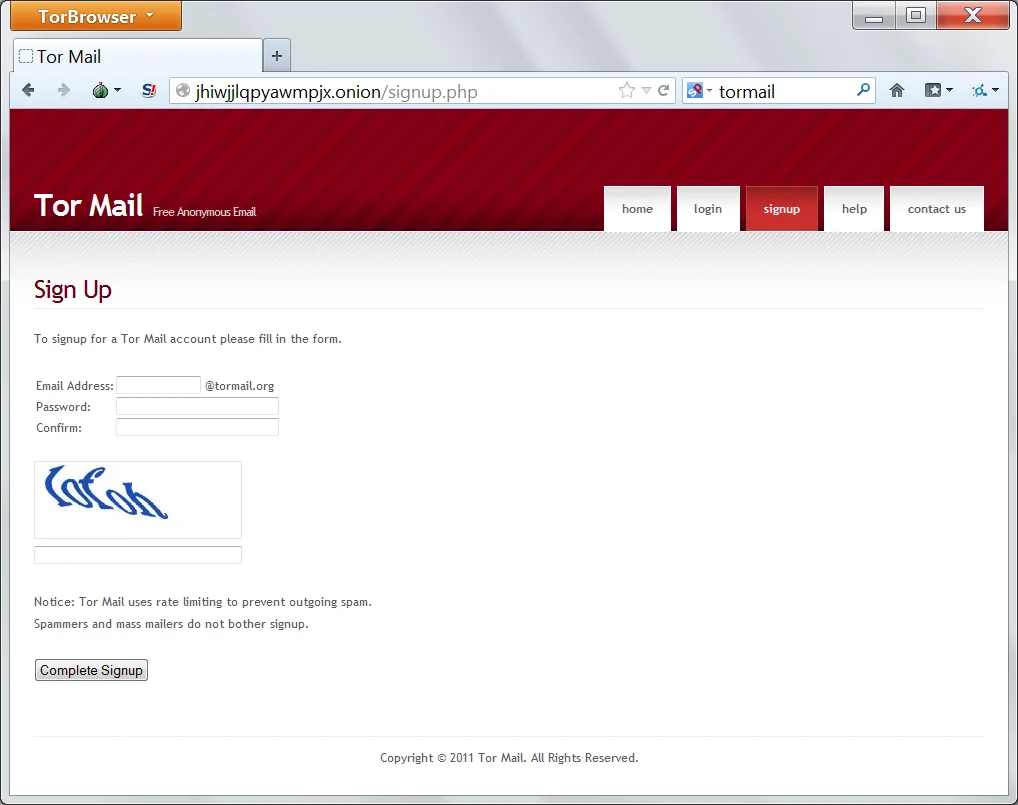The image size is (1018, 805).
Task: Click the toolbar add-on icon at the far right
Action: click(x=985, y=90)
